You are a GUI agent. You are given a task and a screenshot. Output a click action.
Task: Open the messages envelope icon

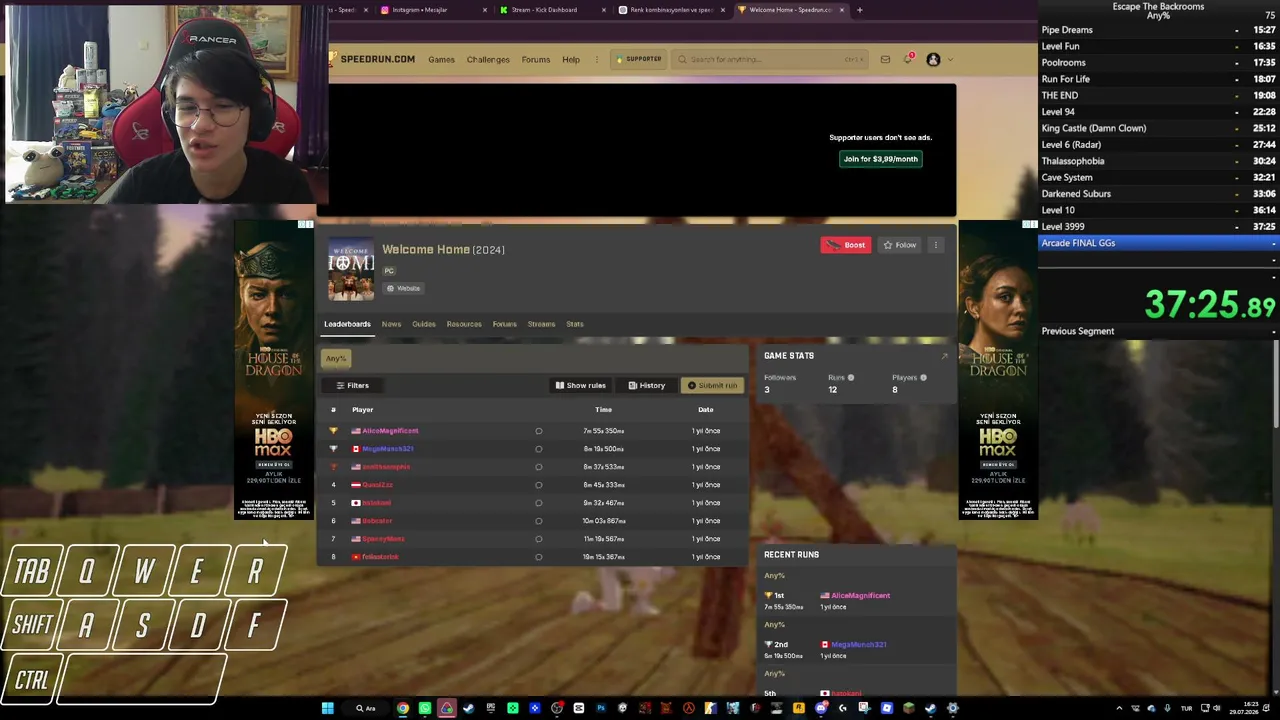tap(885, 60)
